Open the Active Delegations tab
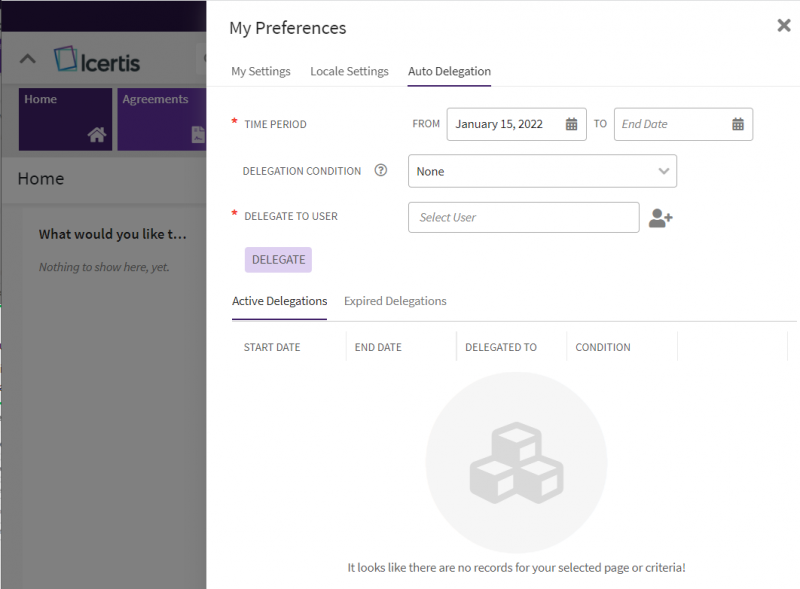Image resolution: width=800 pixels, height=589 pixels. pos(279,301)
